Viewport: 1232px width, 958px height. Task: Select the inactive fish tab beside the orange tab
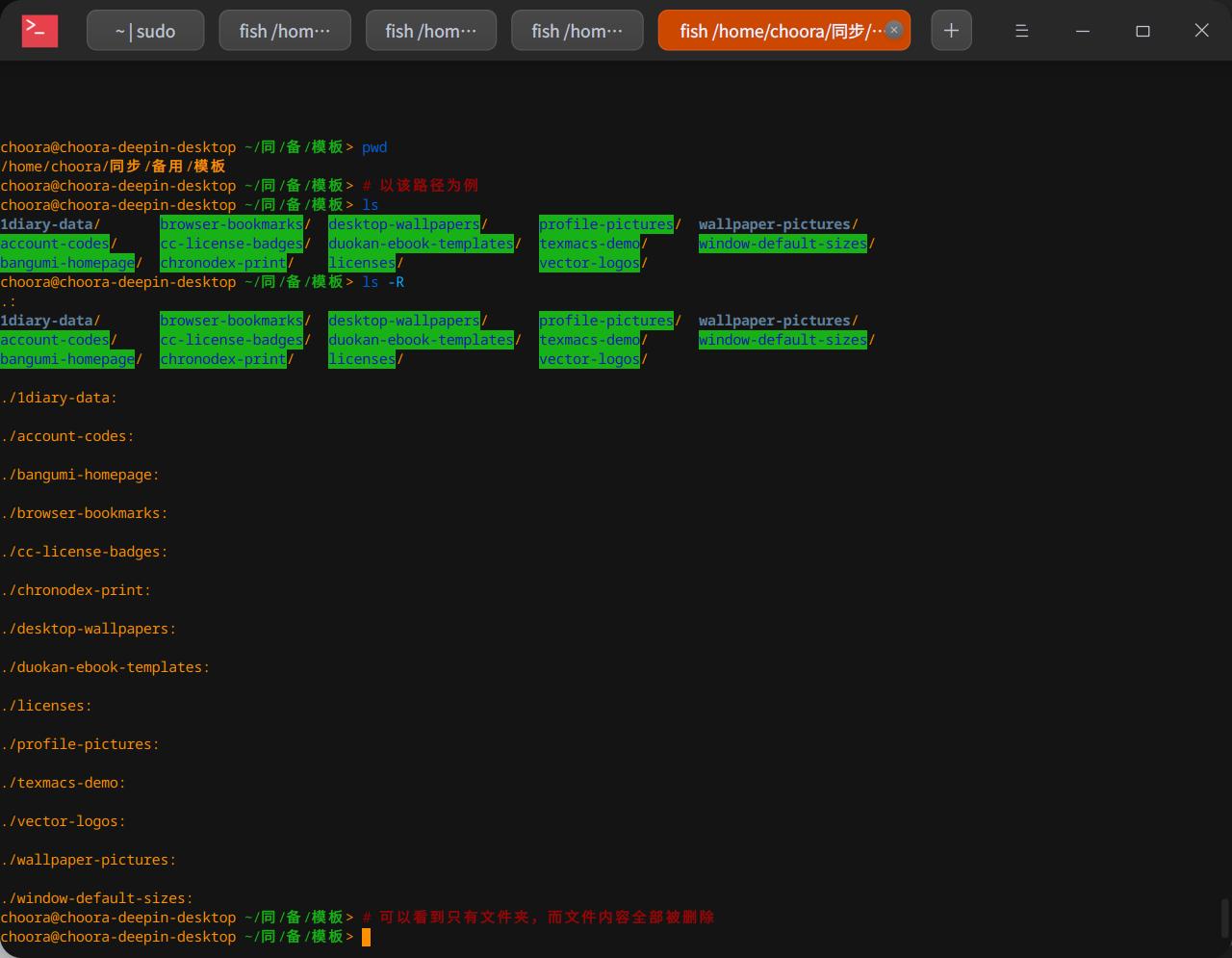point(577,31)
